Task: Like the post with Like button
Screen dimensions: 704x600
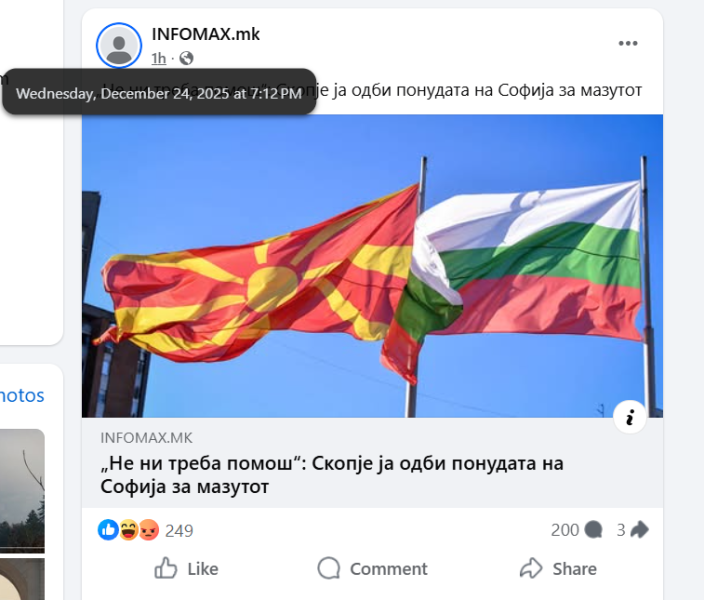Action: coord(186,569)
